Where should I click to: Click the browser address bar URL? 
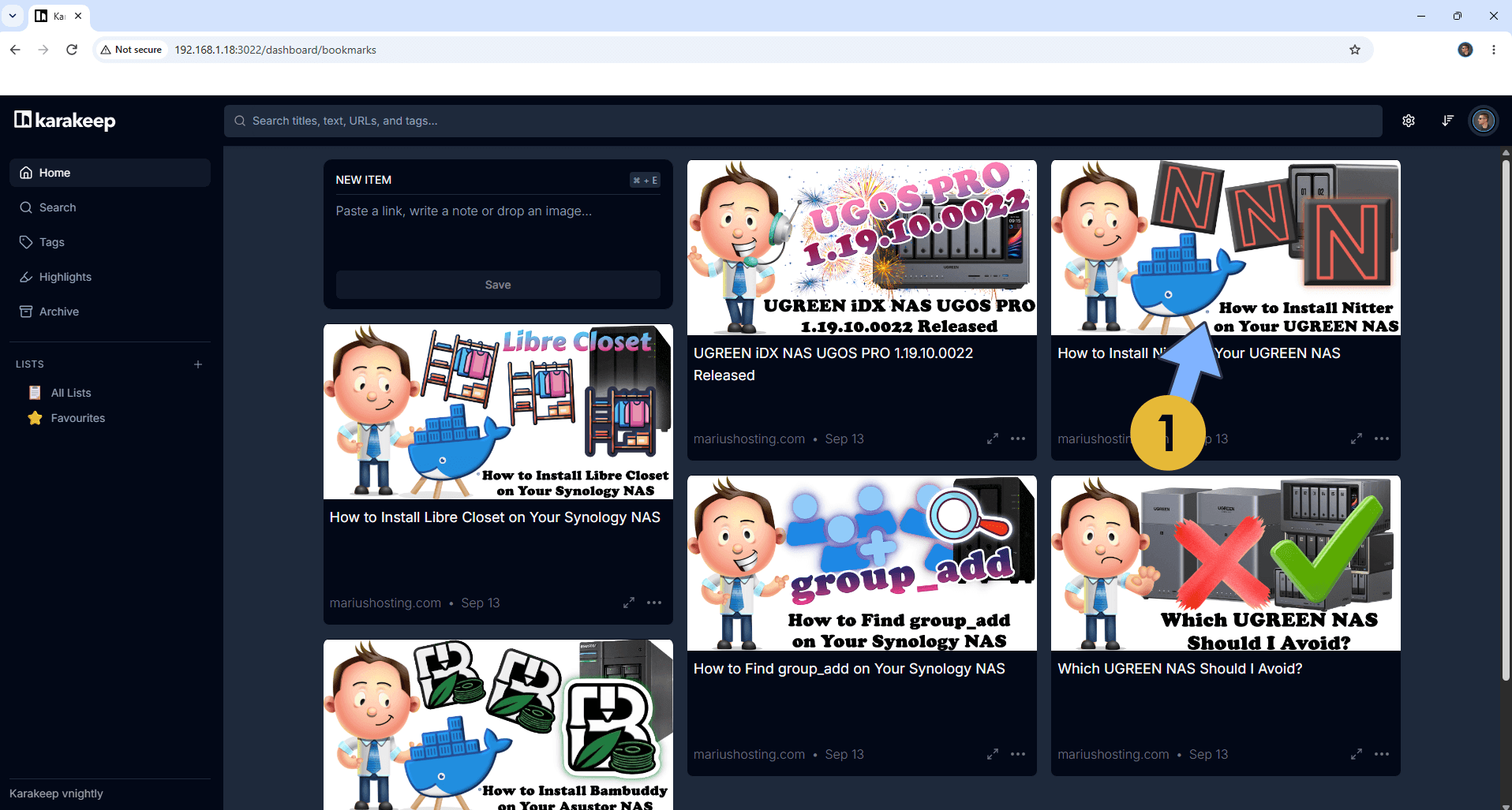275,50
